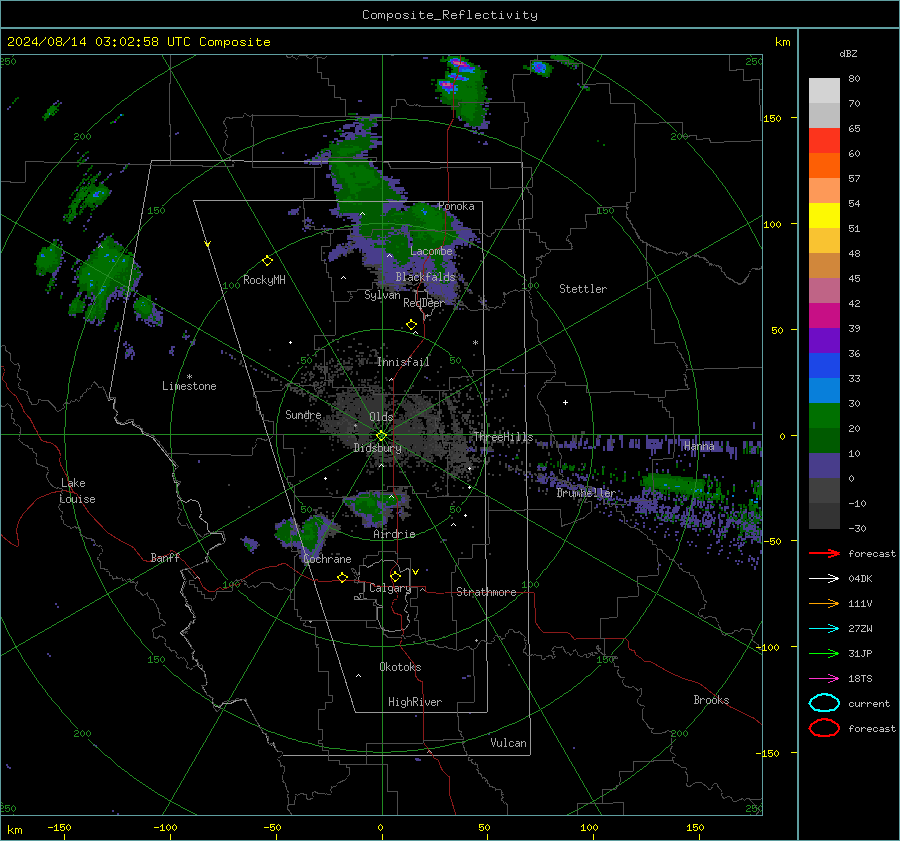Viewport: 900px width, 841px height.
Task: Click the yellow diamond marker south of RedDeer
Action: (411, 325)
